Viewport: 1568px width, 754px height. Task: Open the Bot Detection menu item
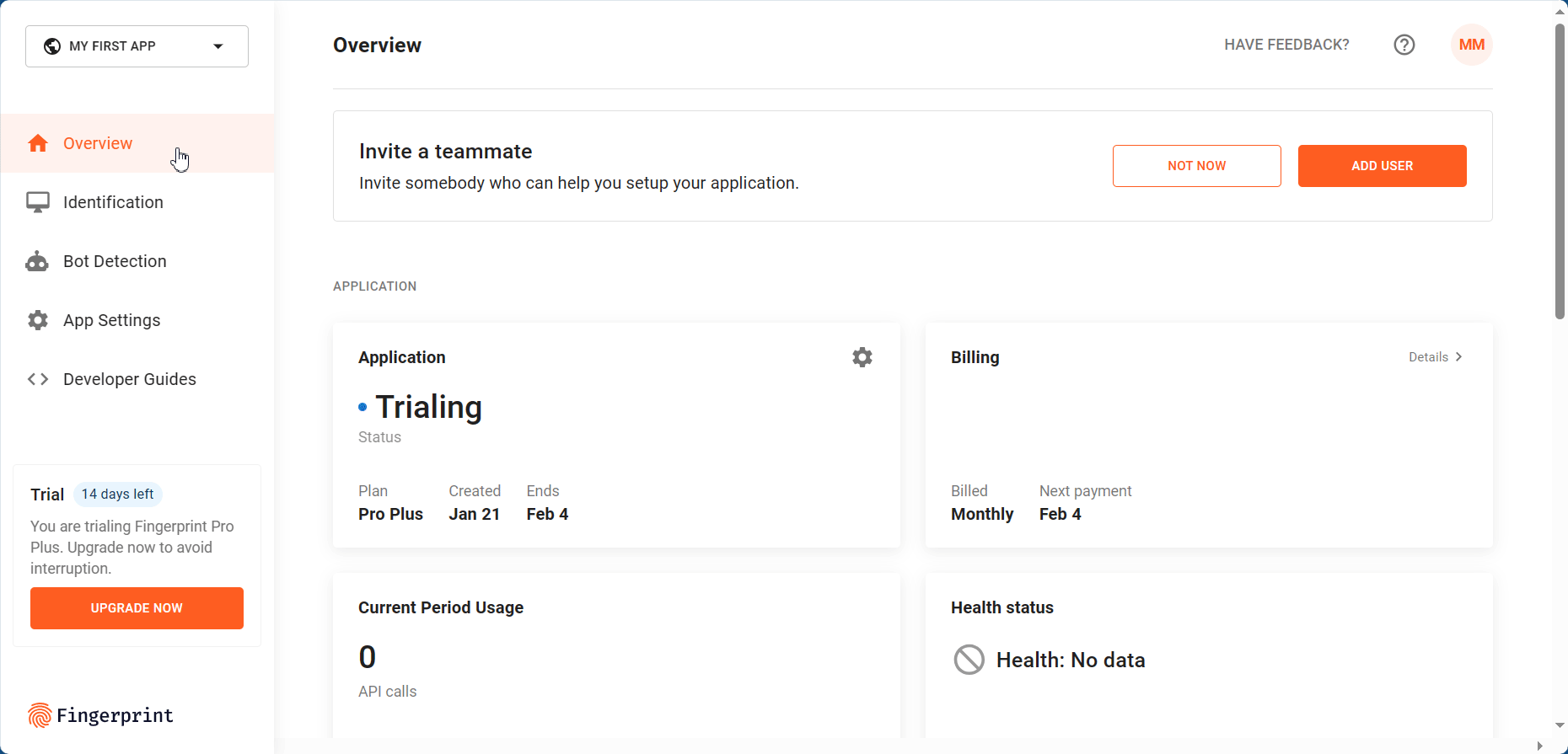point(115,261)
